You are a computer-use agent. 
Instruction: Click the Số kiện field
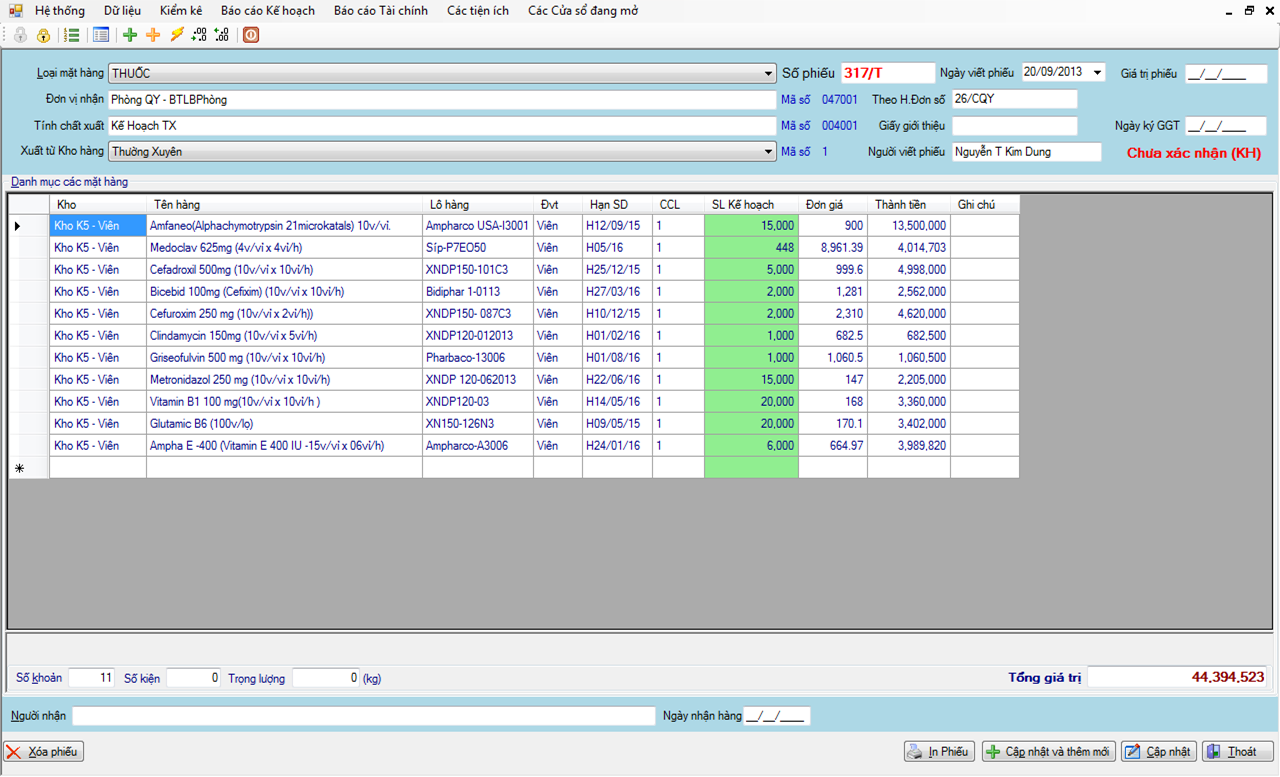(194, 678)
